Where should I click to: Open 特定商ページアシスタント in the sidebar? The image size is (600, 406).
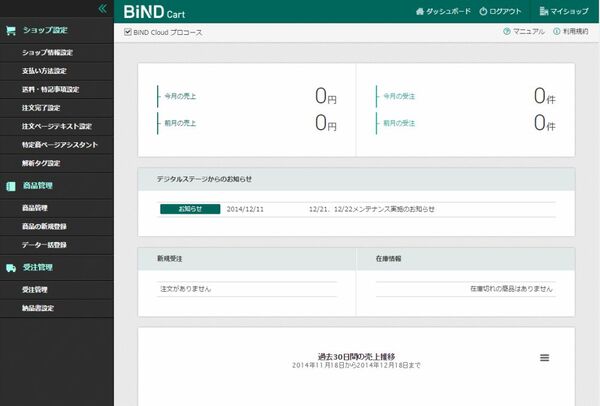tap(60, 145)
